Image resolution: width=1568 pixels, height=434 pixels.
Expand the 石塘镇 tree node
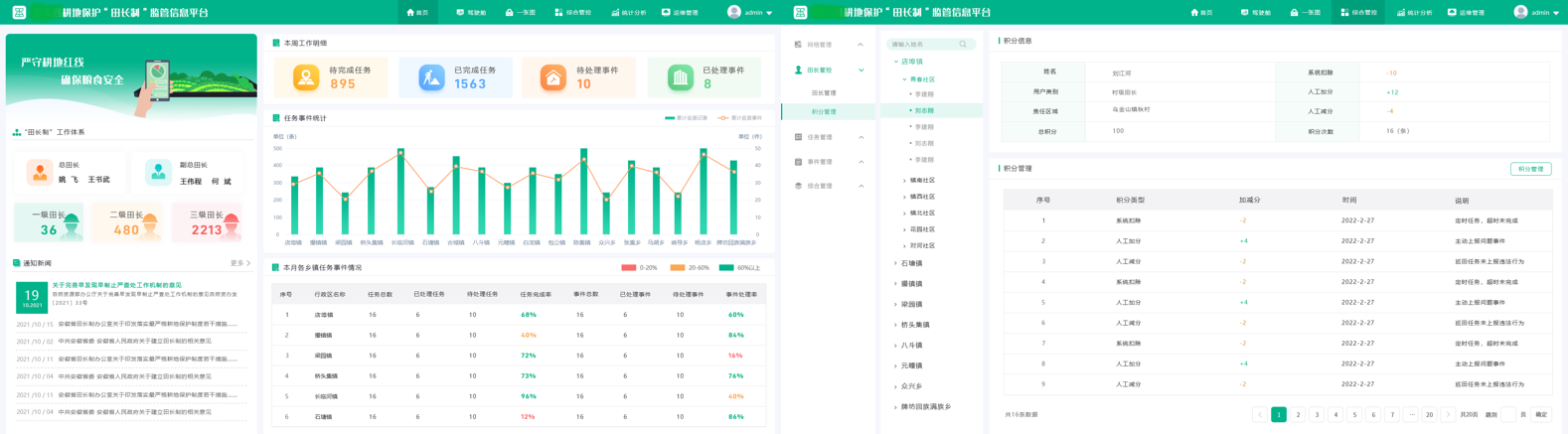pos(895,263)
